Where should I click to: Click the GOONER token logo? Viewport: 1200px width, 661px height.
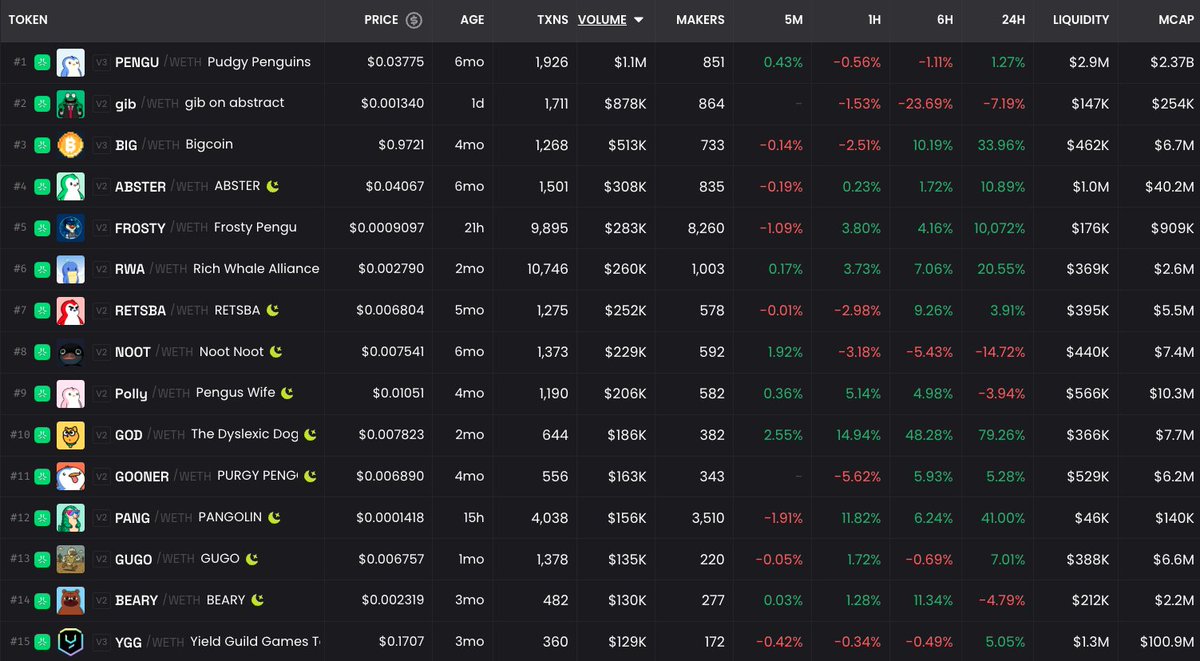pyautogui.click(x=71, y=477)
